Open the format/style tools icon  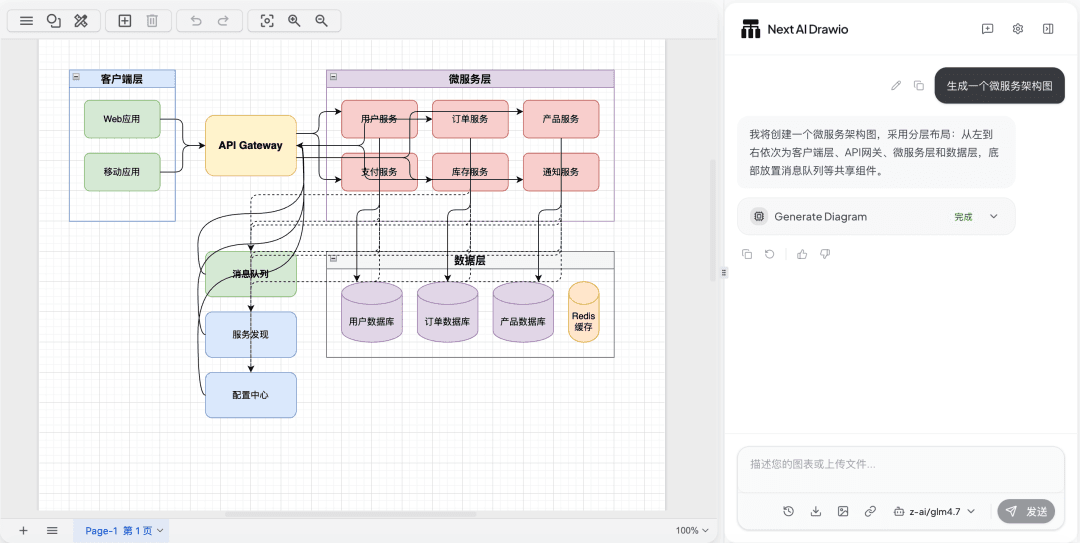(x=81, y=21)
